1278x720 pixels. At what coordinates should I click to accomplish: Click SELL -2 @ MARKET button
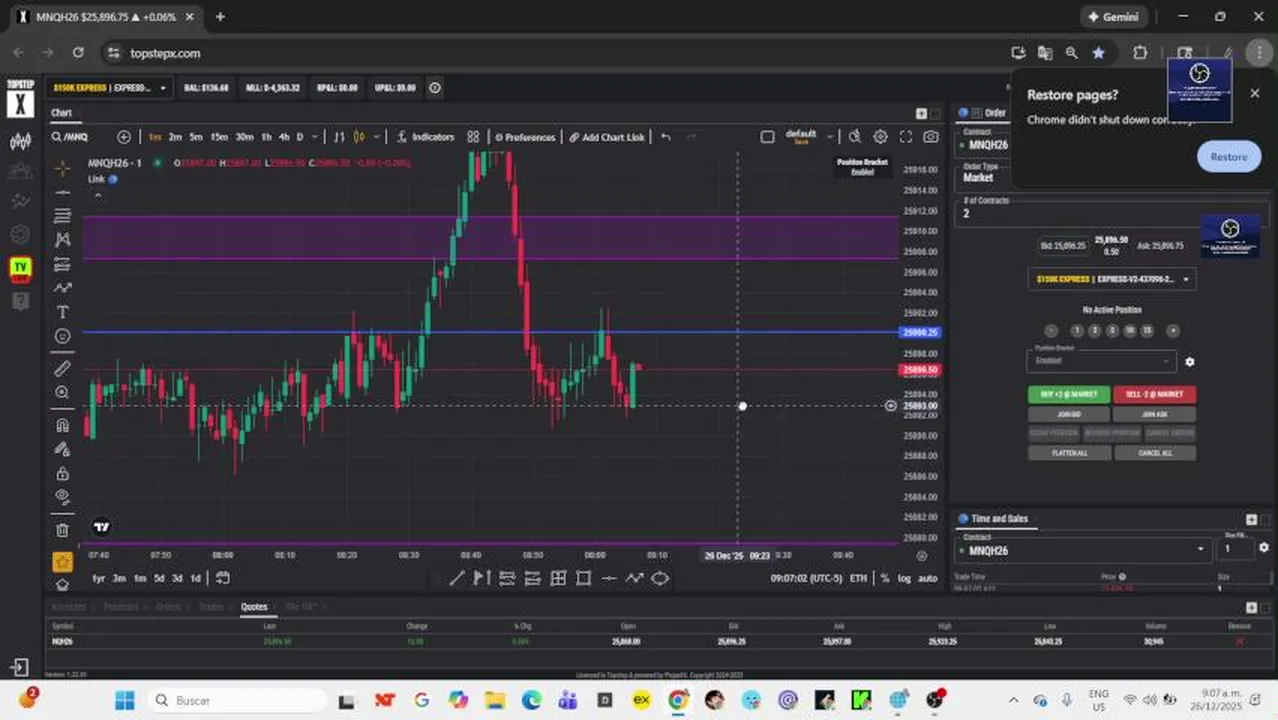pyautogui.click(x=1154, y=394)
